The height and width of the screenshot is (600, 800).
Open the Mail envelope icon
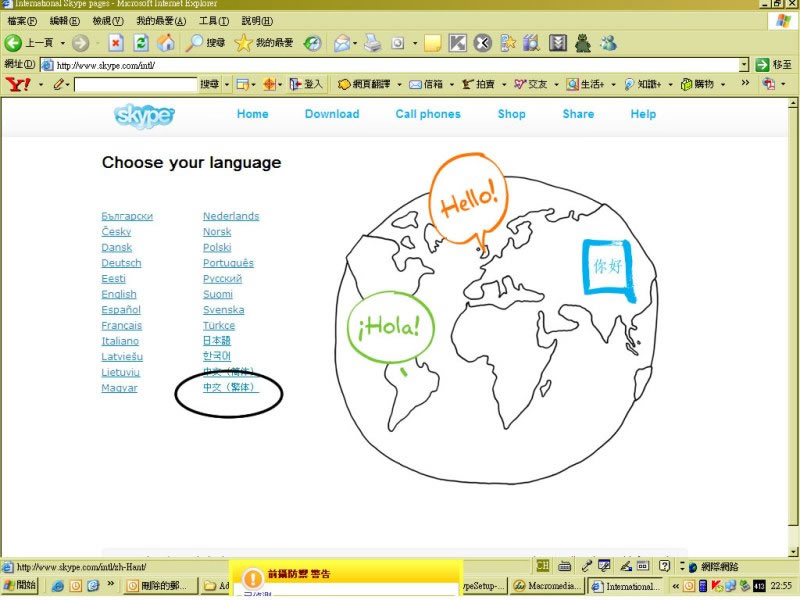[342, 43]
